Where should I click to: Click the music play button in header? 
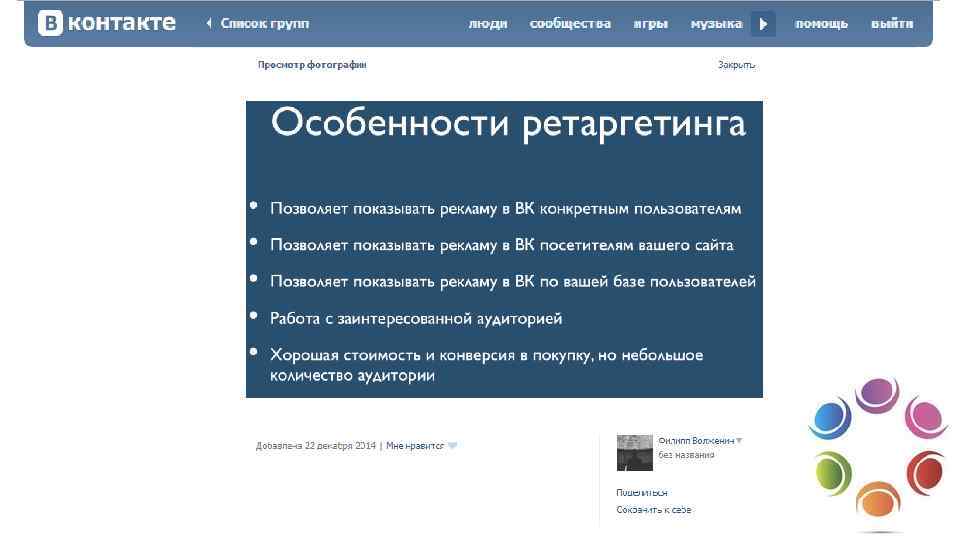(x=763, y=24)
